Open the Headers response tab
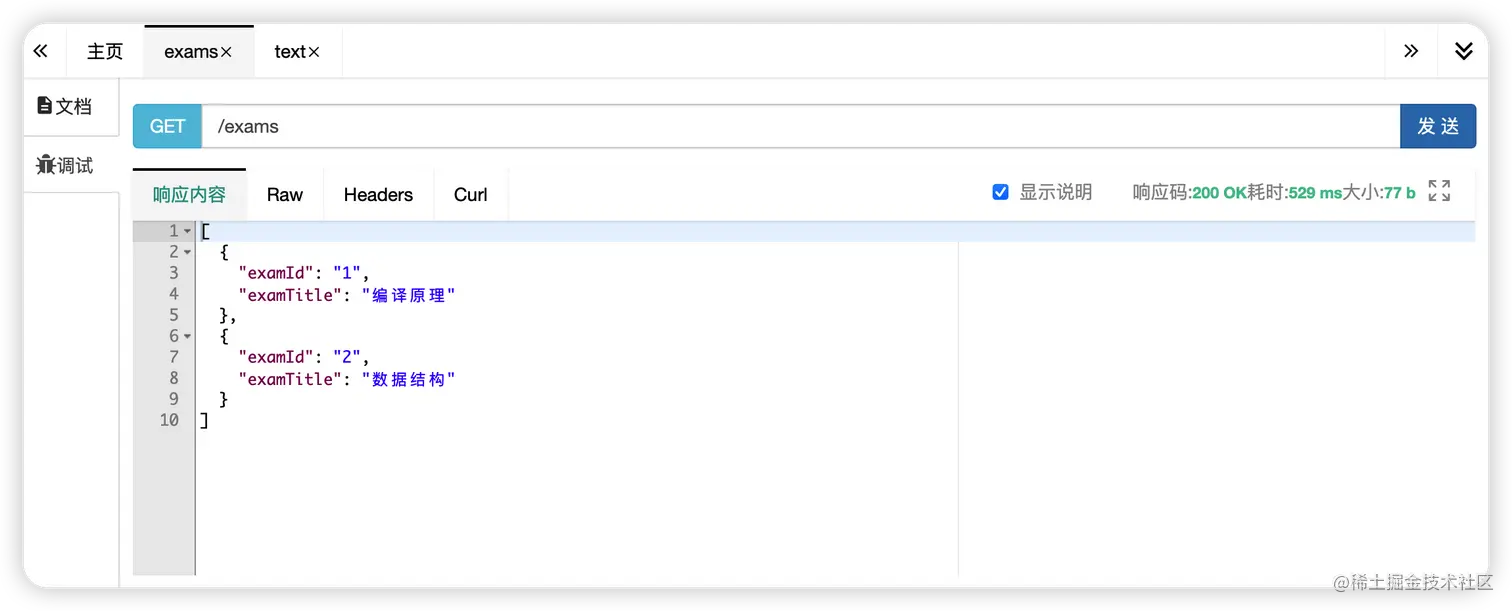This screenshot has width=1512, height=611. pos(378,195)
